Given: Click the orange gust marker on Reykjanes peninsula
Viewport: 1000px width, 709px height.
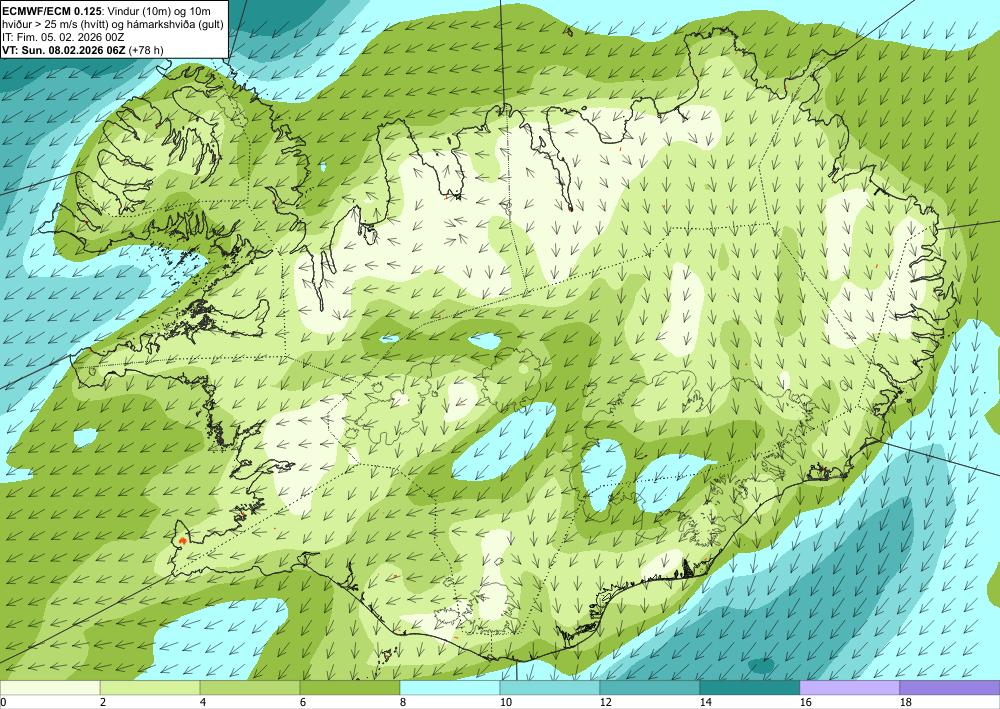Looking at the screenshot, I should [183, 540].
